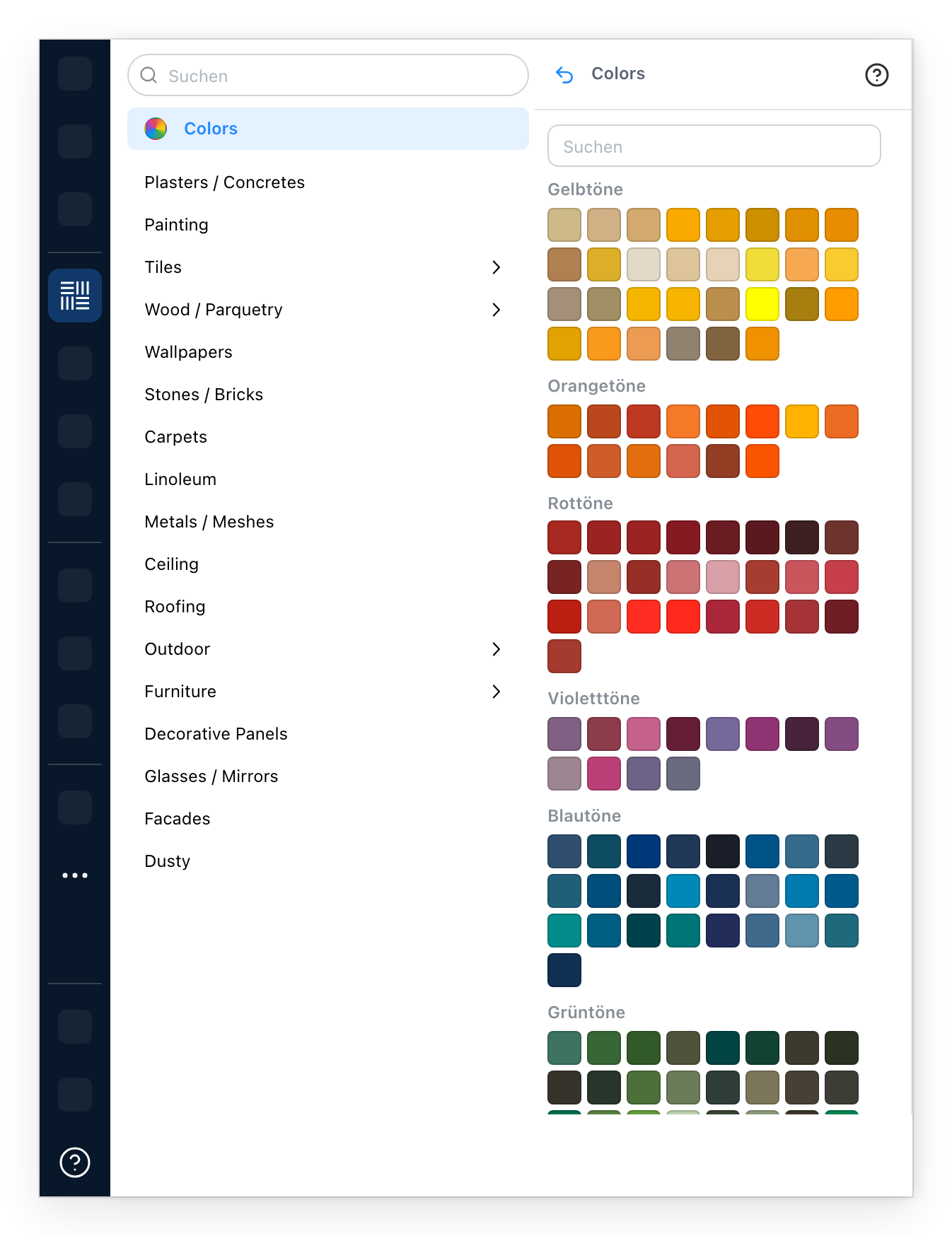Expand the Wood / Parquetry submenu arrow

[496, 310]
